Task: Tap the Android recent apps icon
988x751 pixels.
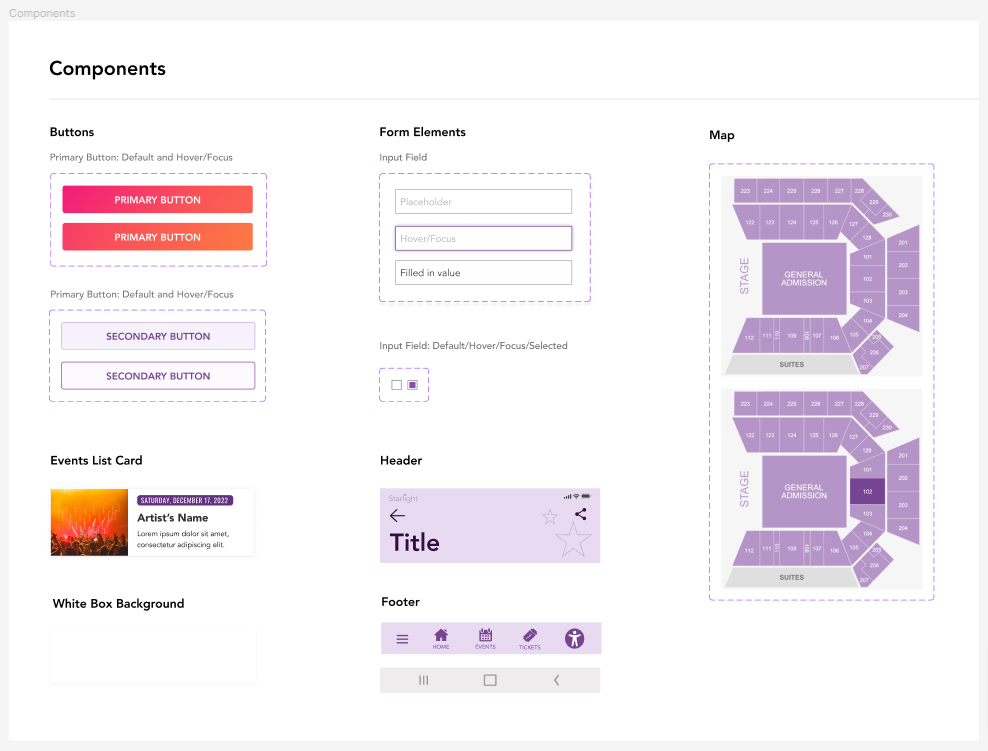Action: click(x=423, y=680)
